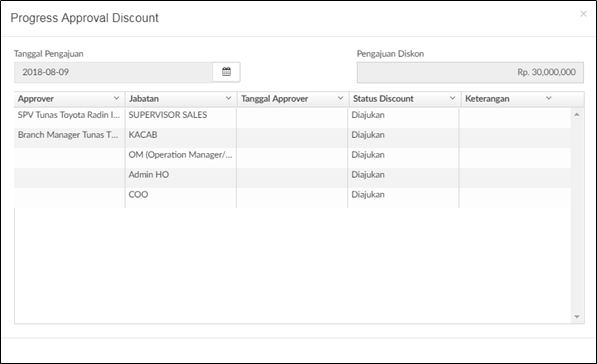The height and width of the screenshot is (364, 597).
Task: Select the Tanggal Pengajuan date field
Action: tap(113, 72)
